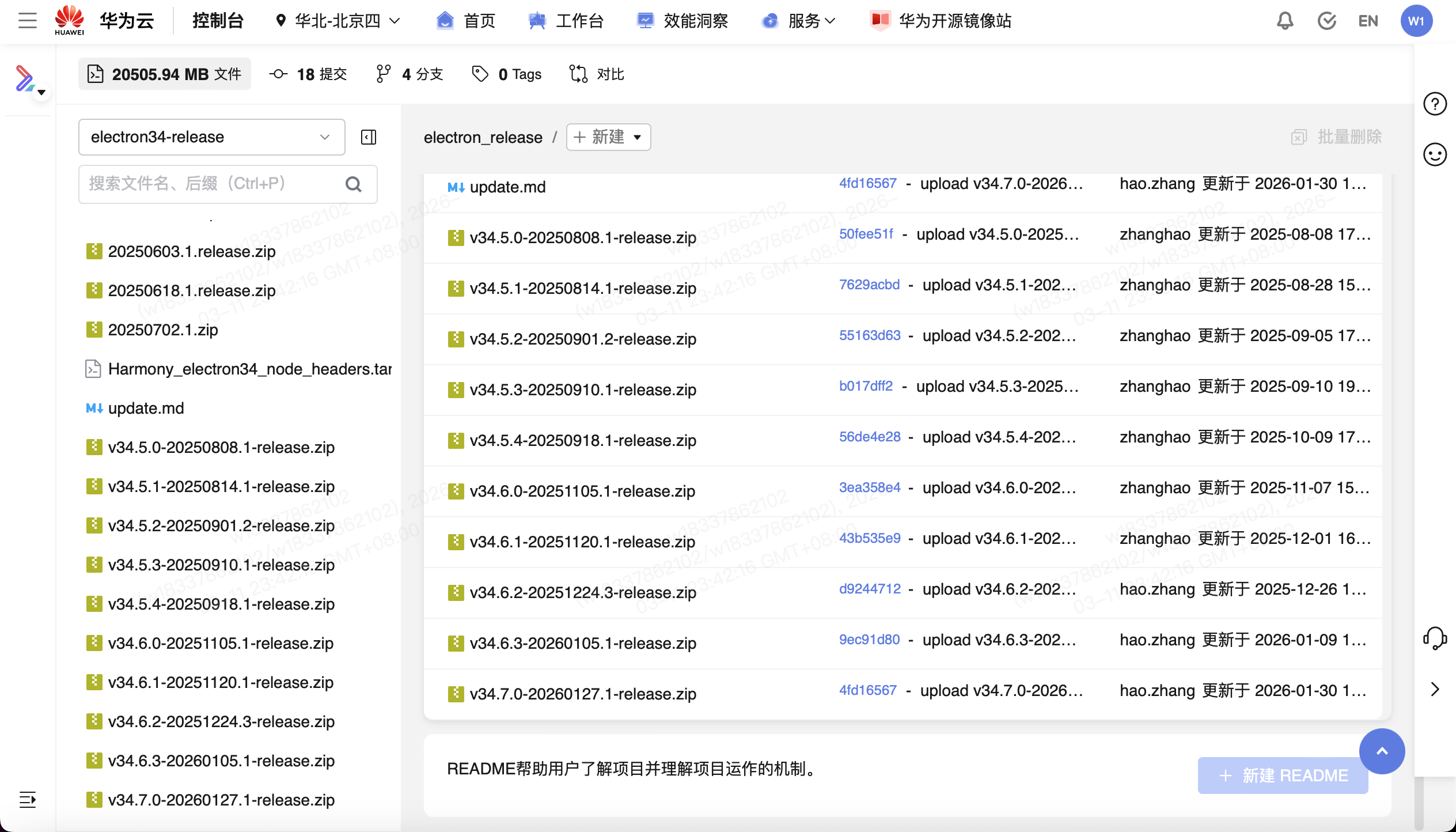The width and height of the screenshot is (1456, 832).
Task: Open the task checkmark circle icon
Action: pyautogui.click(x=1326, y=21)
